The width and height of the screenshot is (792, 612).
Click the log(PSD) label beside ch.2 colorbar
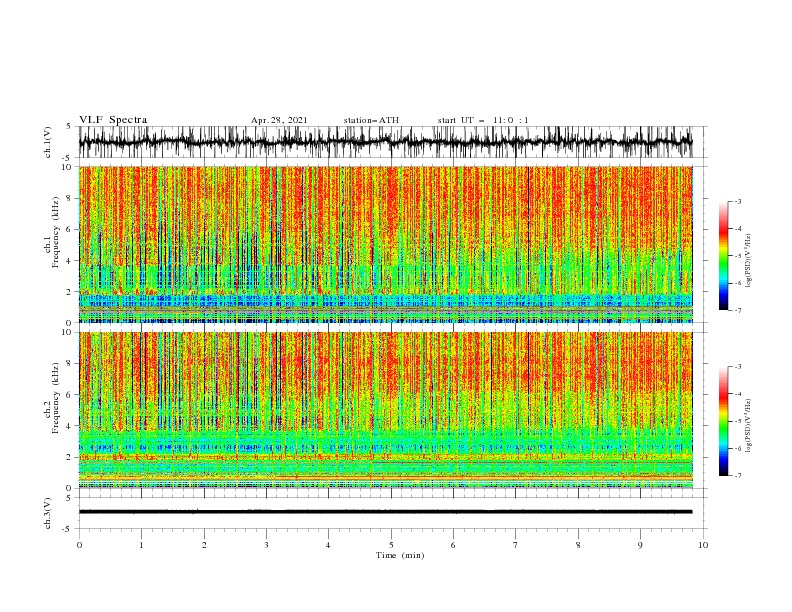(748, 426)
